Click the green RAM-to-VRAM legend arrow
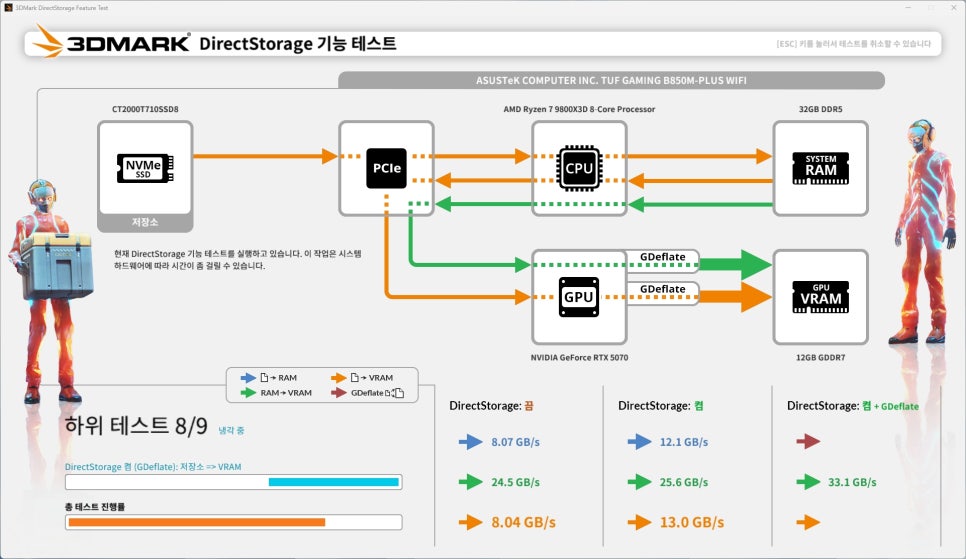 pyautogui.click(x=248, y=393)
